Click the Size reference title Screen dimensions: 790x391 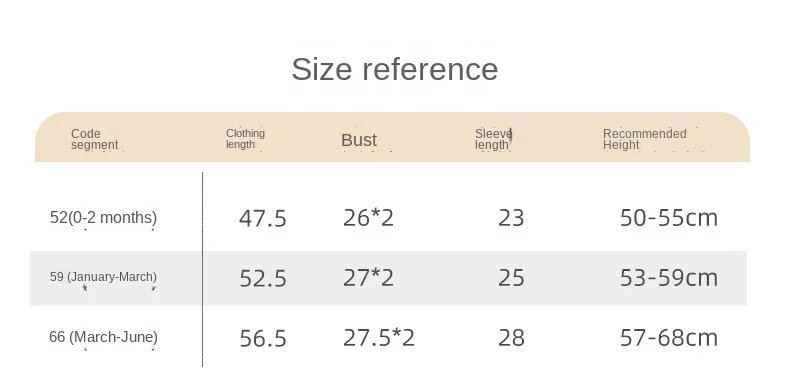pyautogui.click(x=394, y=69)
